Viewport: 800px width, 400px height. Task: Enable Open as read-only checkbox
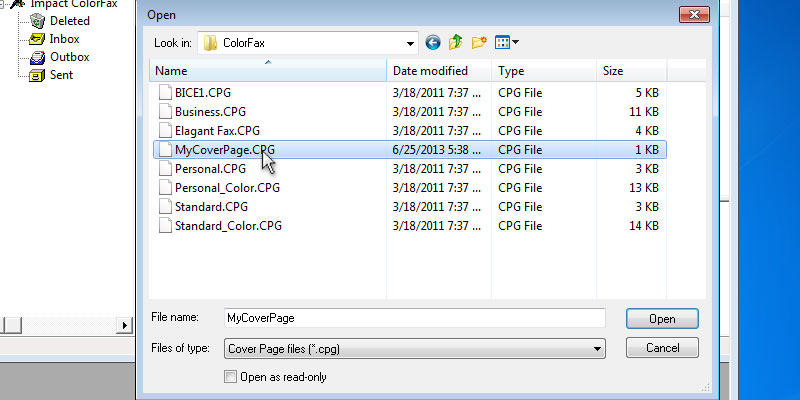(232, 377)
